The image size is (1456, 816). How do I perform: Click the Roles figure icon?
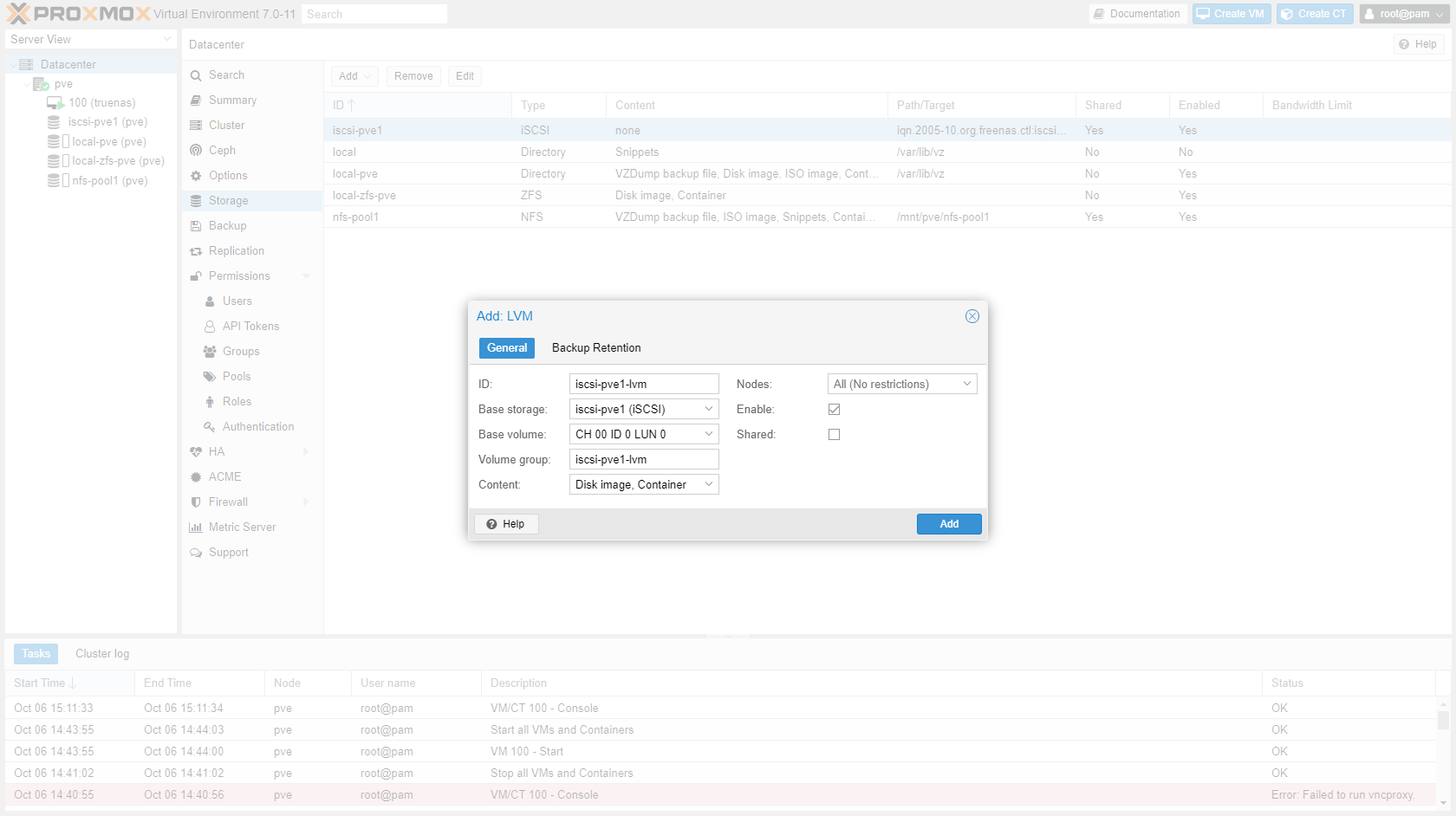(210, 402)
